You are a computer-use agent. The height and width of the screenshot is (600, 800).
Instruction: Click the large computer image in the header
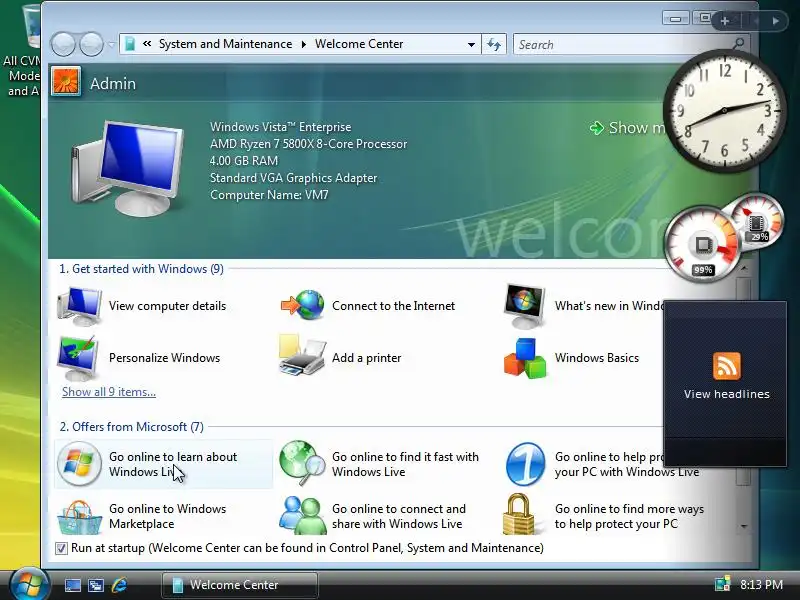pyautogui.click(x=128, y=169)
